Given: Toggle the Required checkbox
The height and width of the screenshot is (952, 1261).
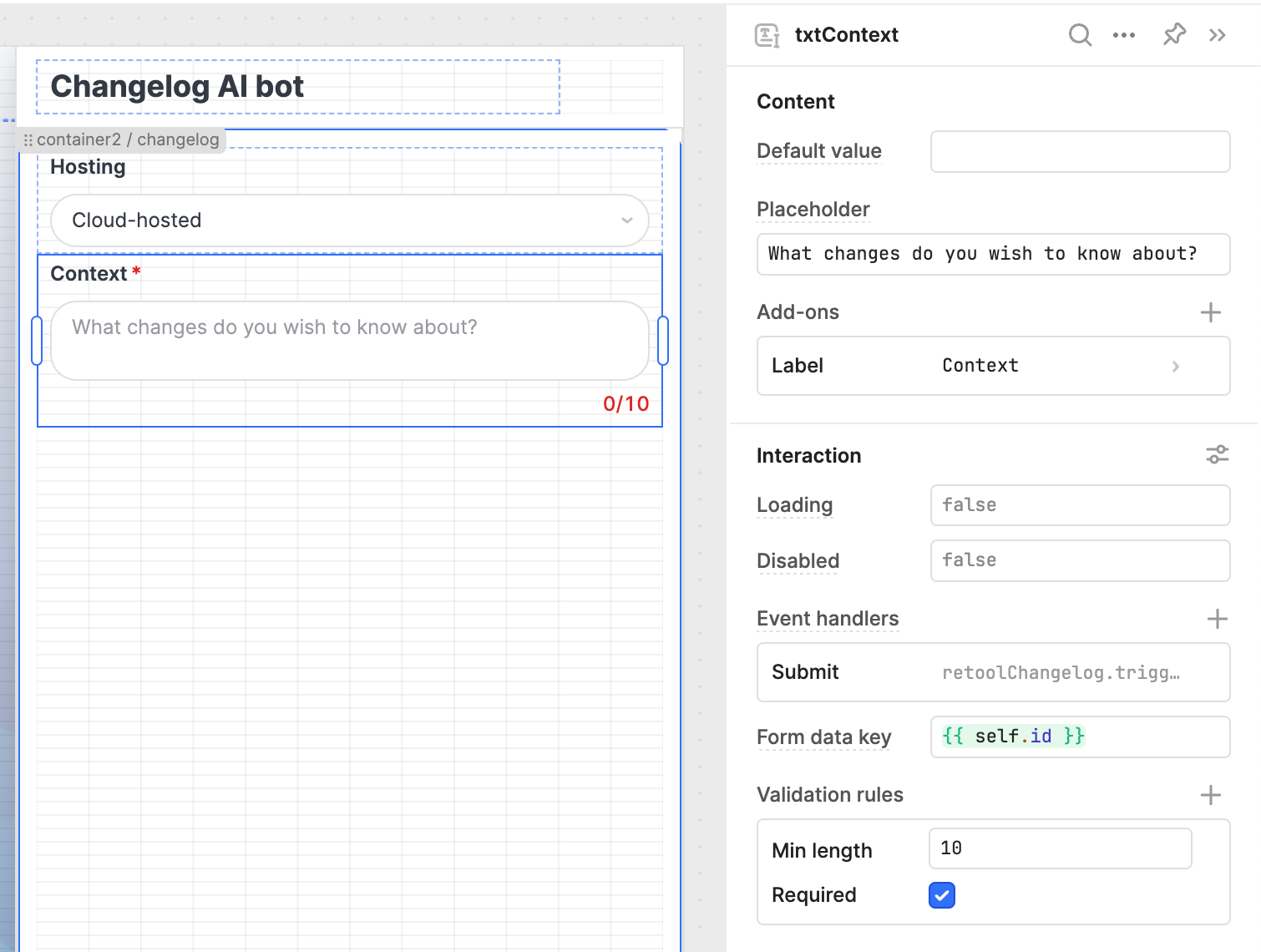Looking at the screenshot, I should pos(942,895).
